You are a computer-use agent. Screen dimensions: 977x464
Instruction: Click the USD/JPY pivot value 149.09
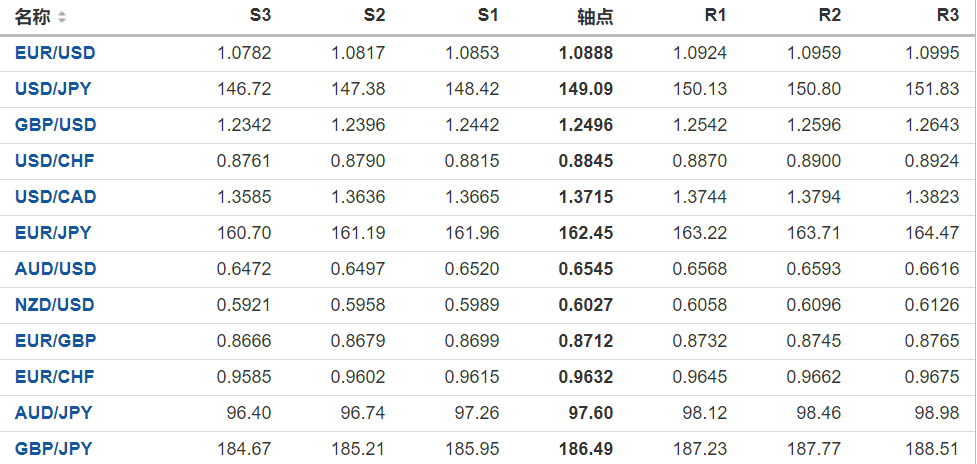coord(588,89)
